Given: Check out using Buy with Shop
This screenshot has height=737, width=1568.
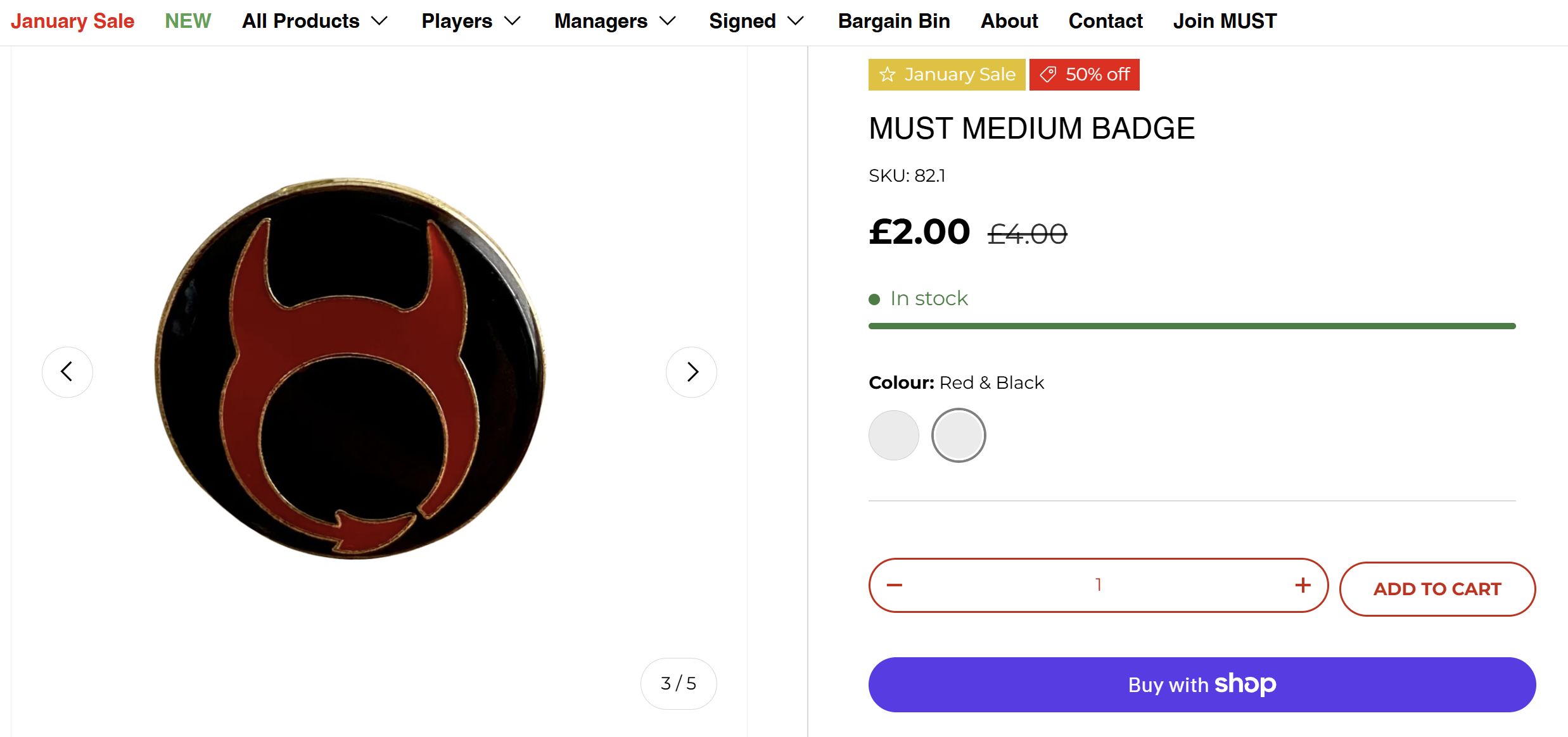Looking at the screenshot, I should coord(1201,684).
